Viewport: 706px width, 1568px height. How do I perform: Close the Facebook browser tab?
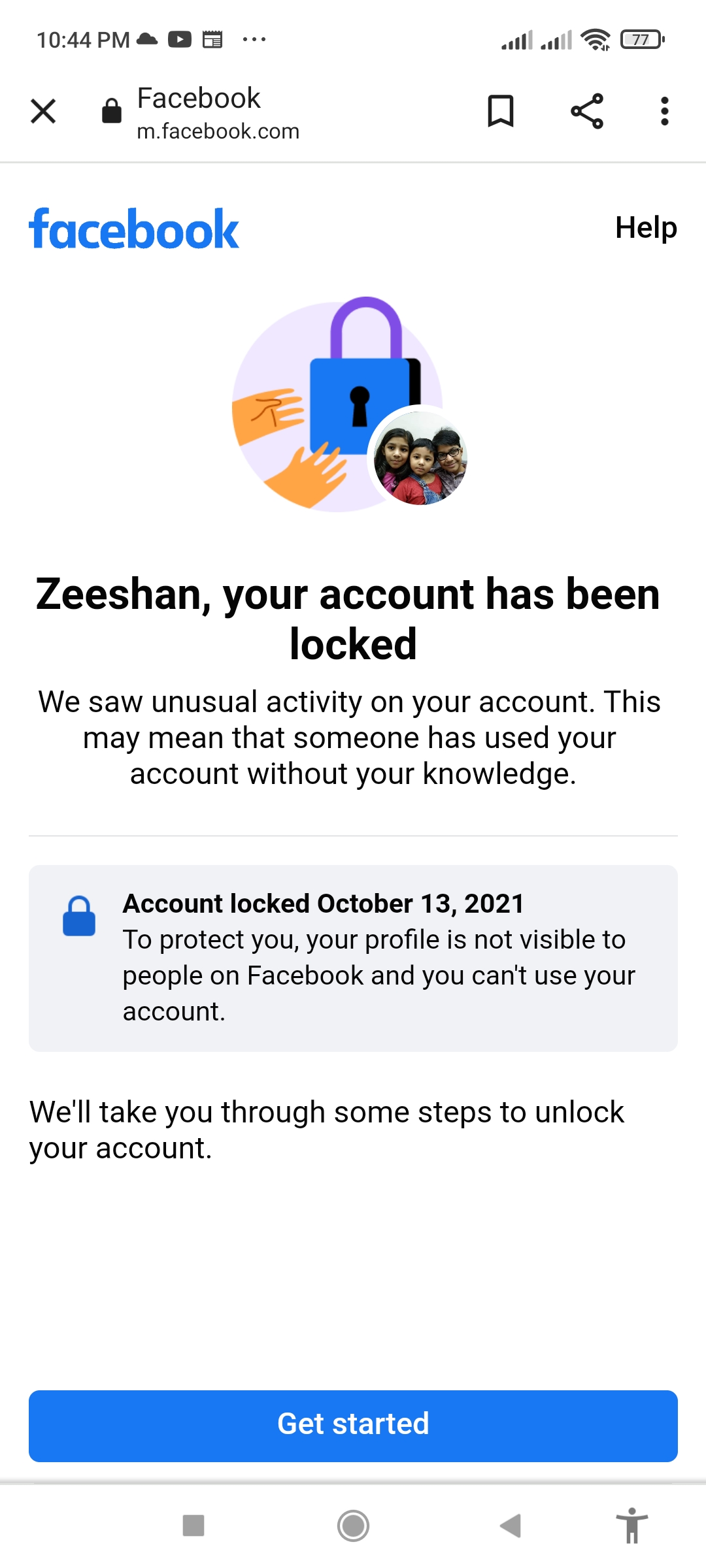click(x=43, y=111)
